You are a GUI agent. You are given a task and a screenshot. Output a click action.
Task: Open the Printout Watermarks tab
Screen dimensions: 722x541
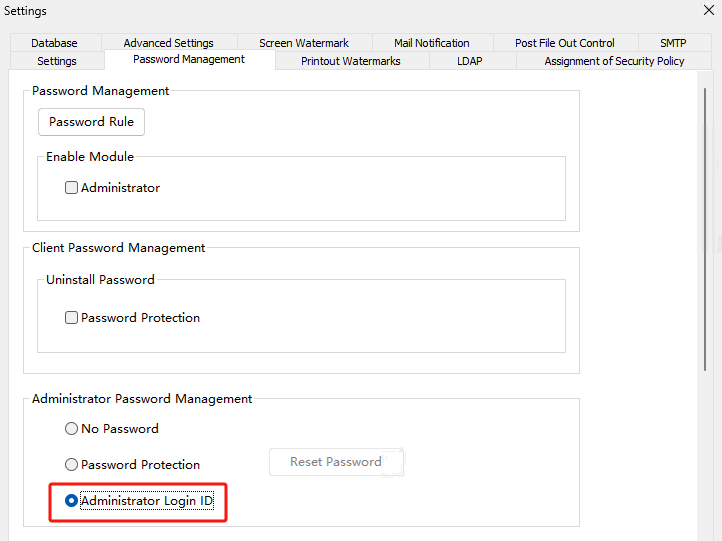click(x=351, y=61)
